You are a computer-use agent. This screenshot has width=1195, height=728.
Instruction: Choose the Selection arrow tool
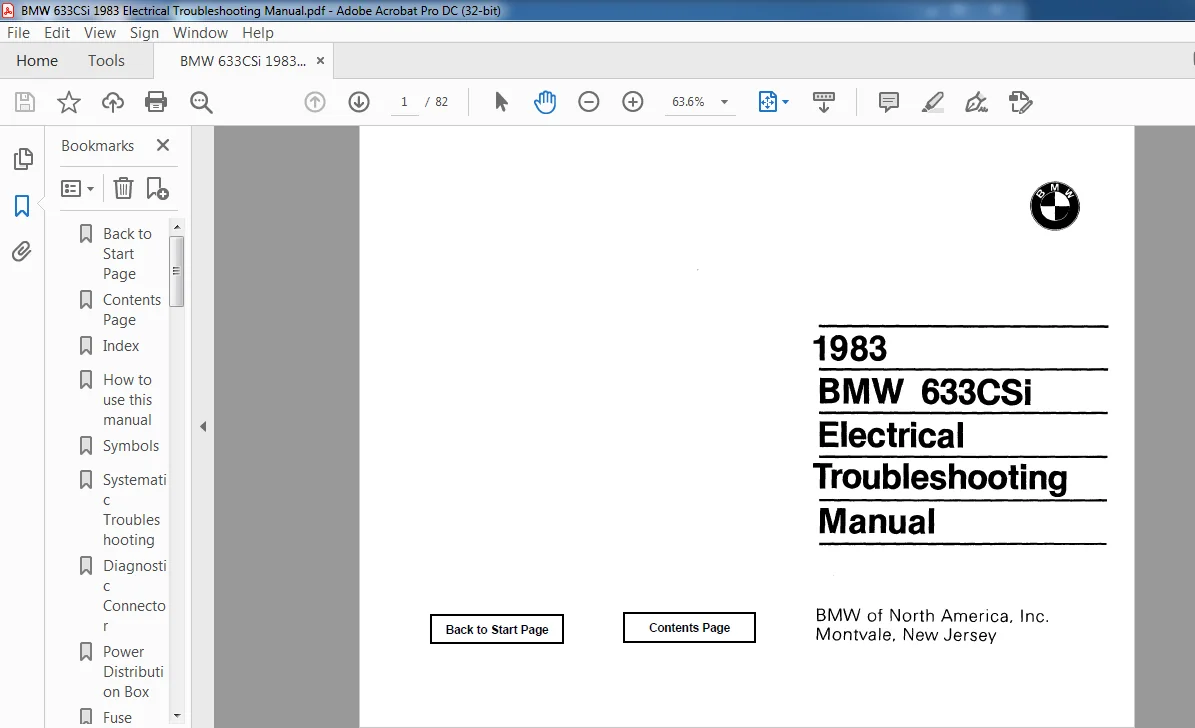click(501, 102)
